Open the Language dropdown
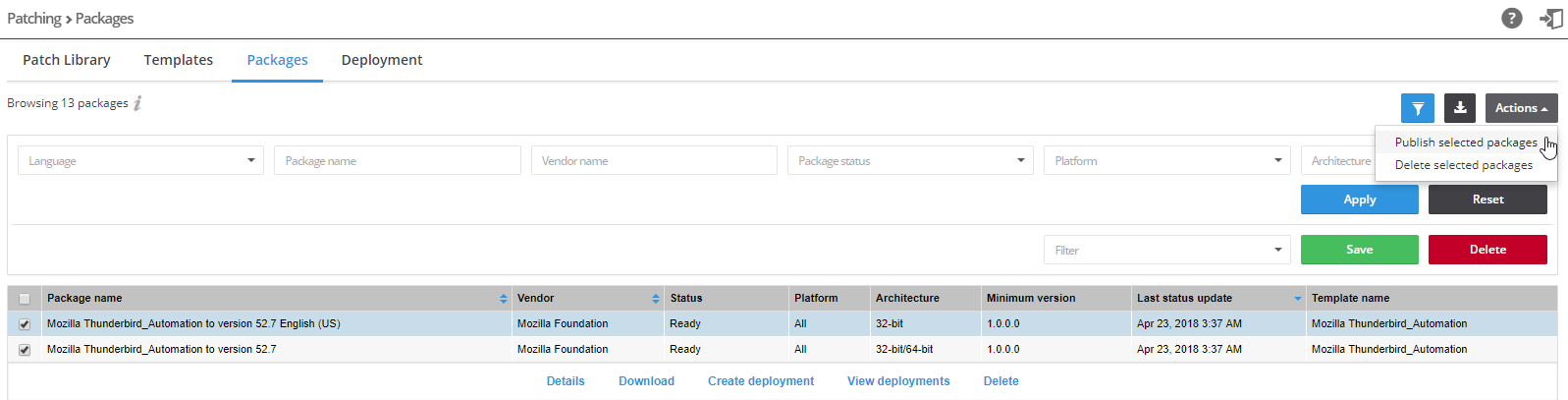 [140, 161]
